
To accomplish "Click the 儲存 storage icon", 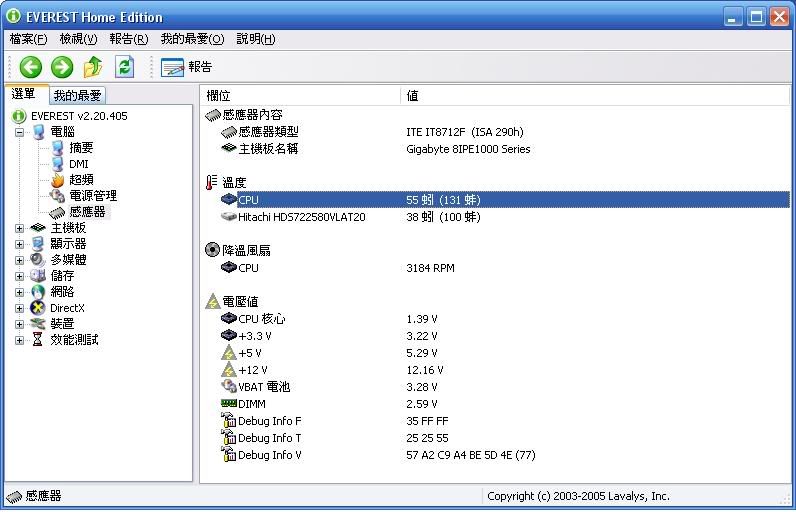I will coord(38,276).
